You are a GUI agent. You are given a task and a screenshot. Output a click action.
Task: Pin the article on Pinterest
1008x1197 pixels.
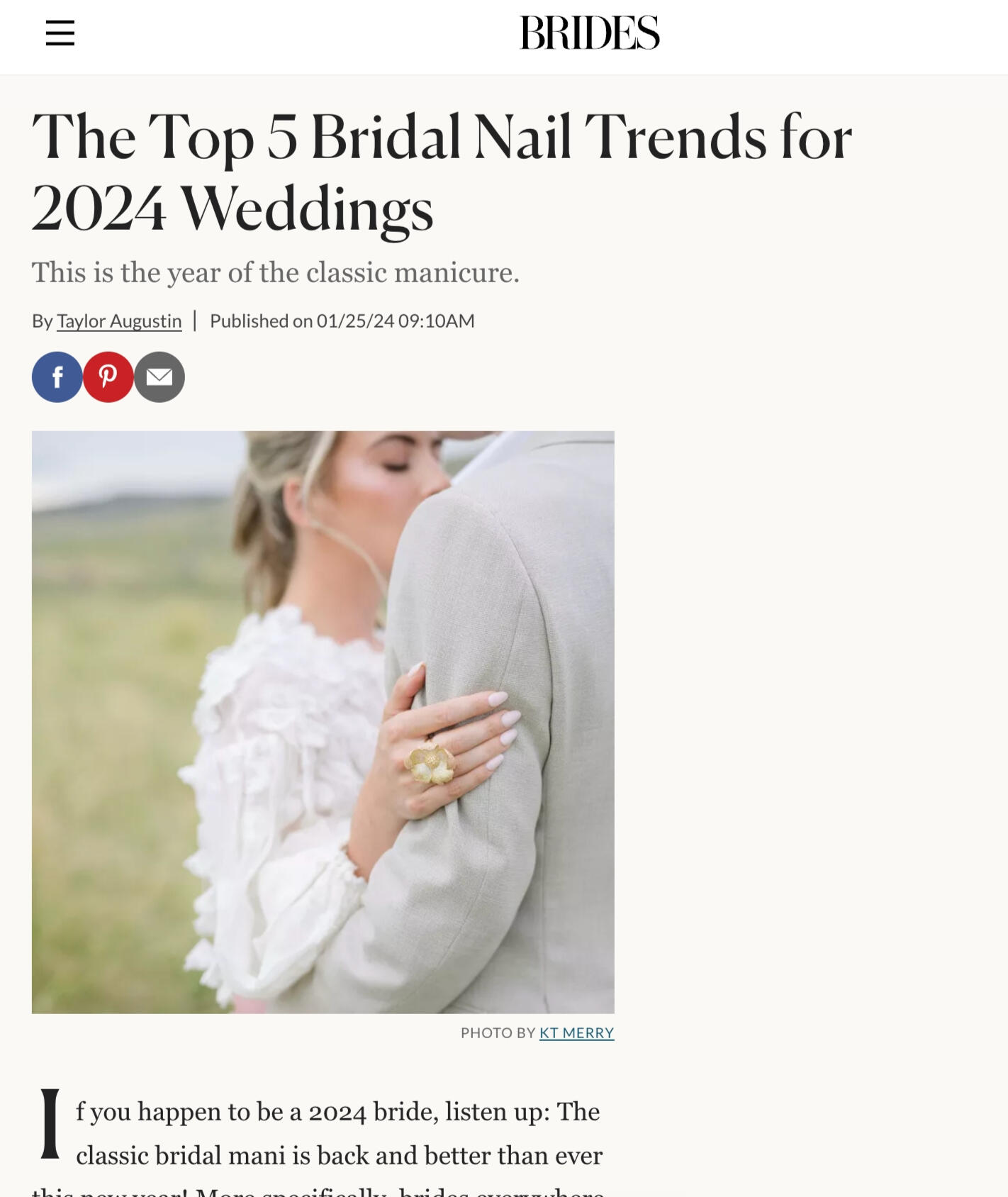108,377
